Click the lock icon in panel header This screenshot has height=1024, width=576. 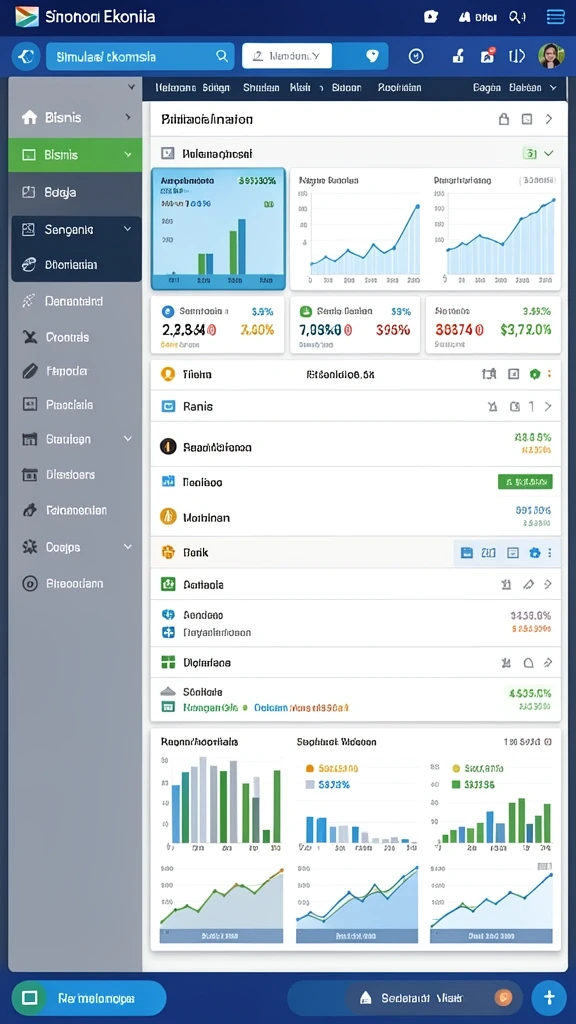[504, 119]
